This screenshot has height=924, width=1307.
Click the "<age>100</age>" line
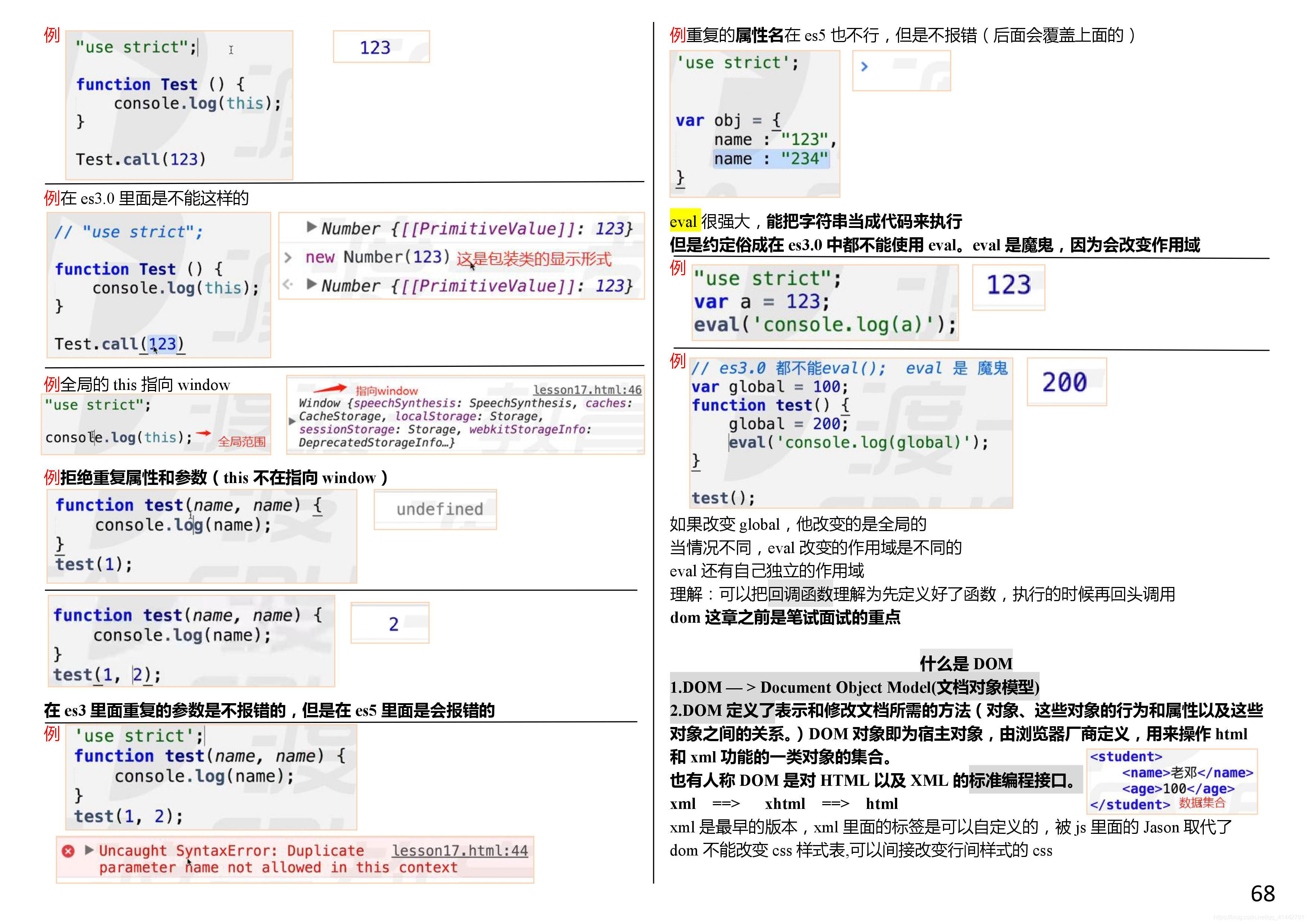pos(1178,788)
